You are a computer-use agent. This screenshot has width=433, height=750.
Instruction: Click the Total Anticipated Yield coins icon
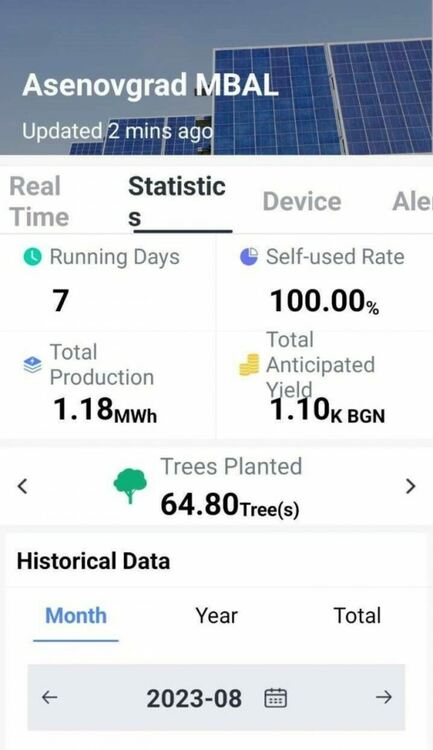click(x=249, y=364)
